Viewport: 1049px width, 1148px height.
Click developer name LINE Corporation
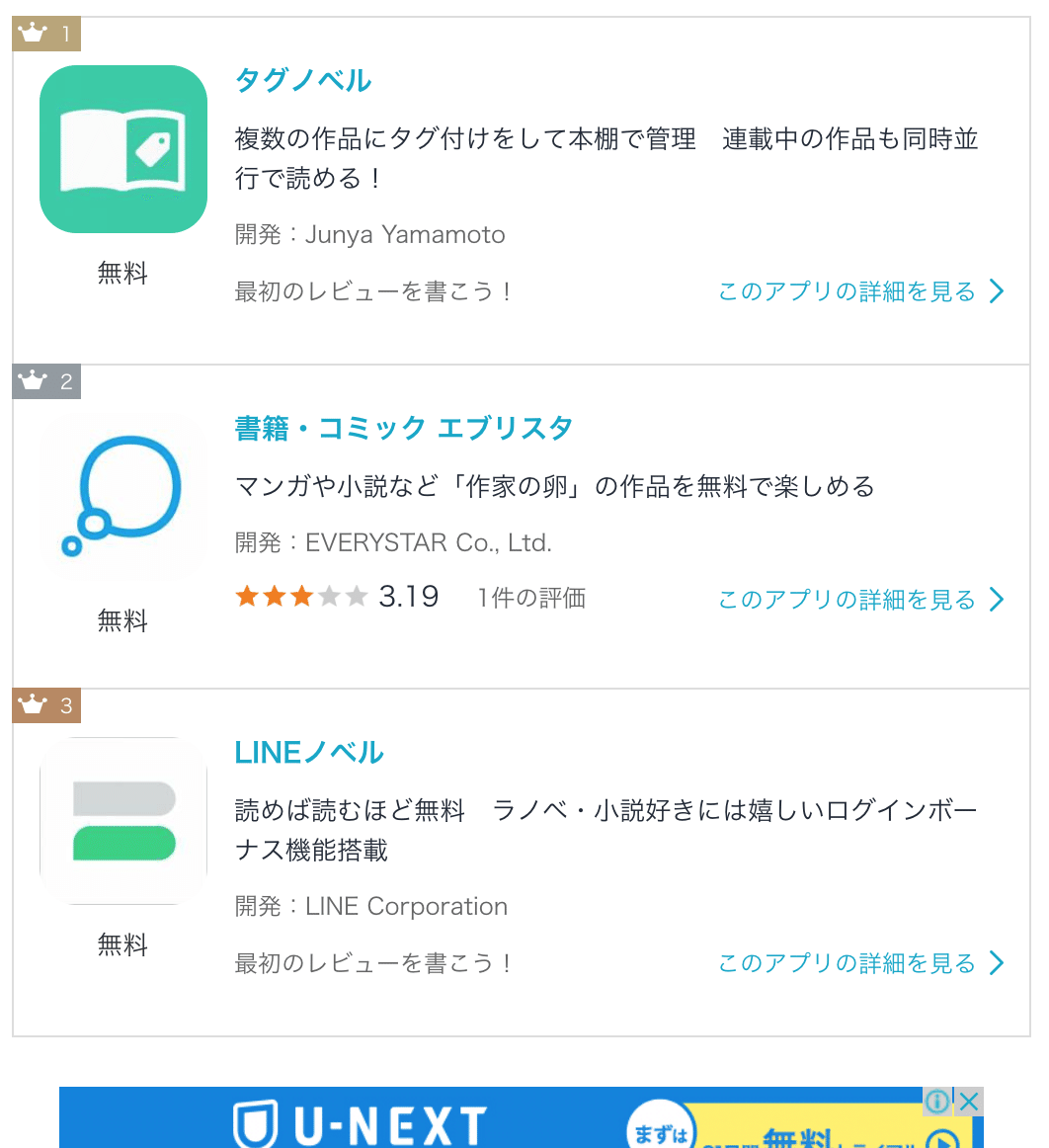pos(406,906)
